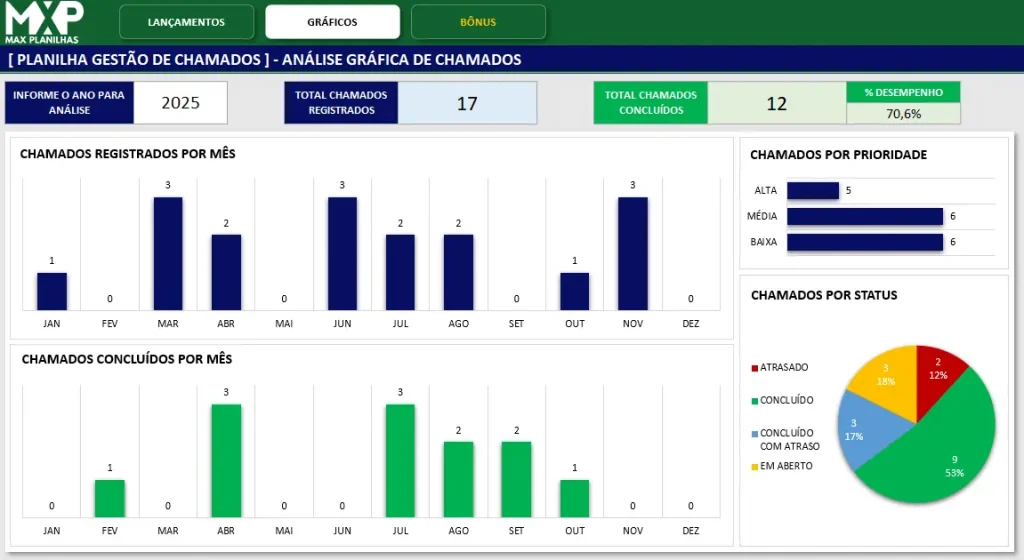
Task: Select the NOV bar in registered calls chart
Action: tap(632, 253)
